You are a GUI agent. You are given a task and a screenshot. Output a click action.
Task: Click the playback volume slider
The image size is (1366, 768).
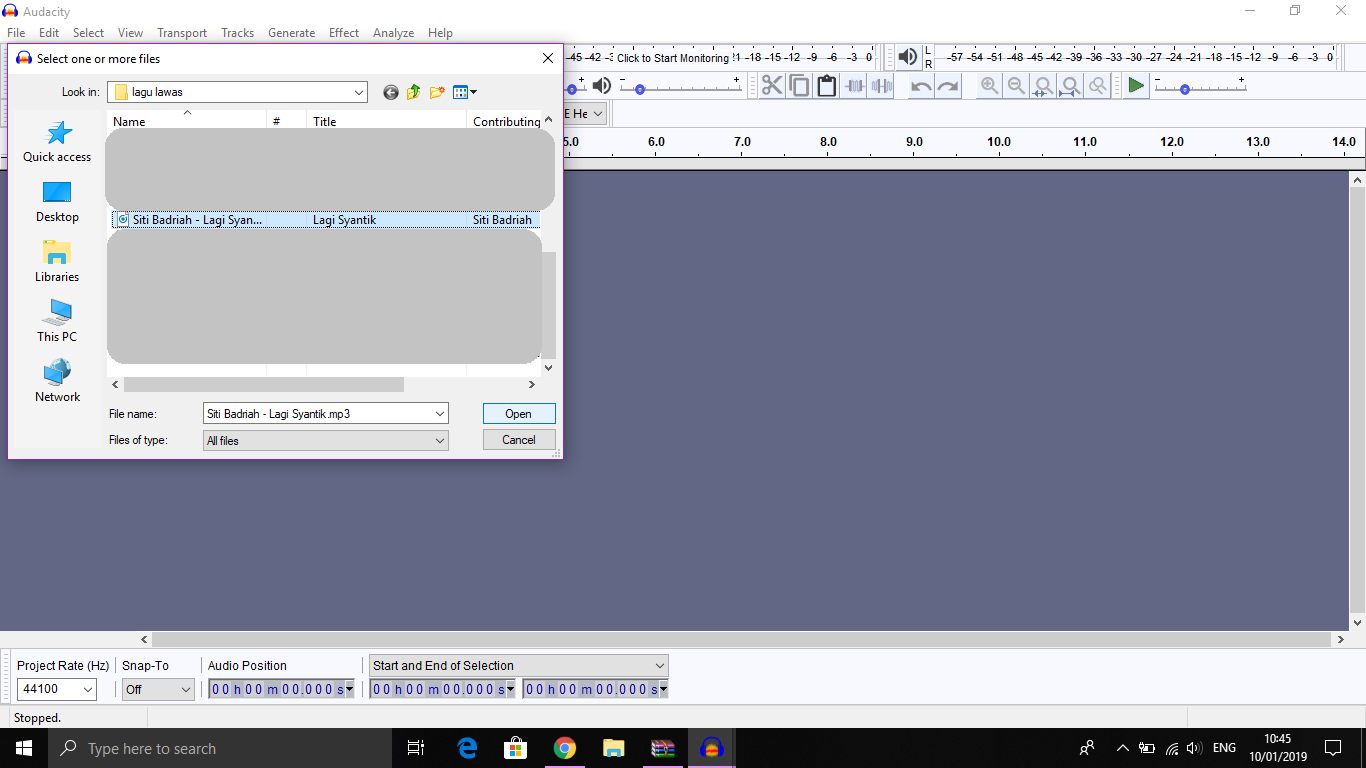click(680, 87)
